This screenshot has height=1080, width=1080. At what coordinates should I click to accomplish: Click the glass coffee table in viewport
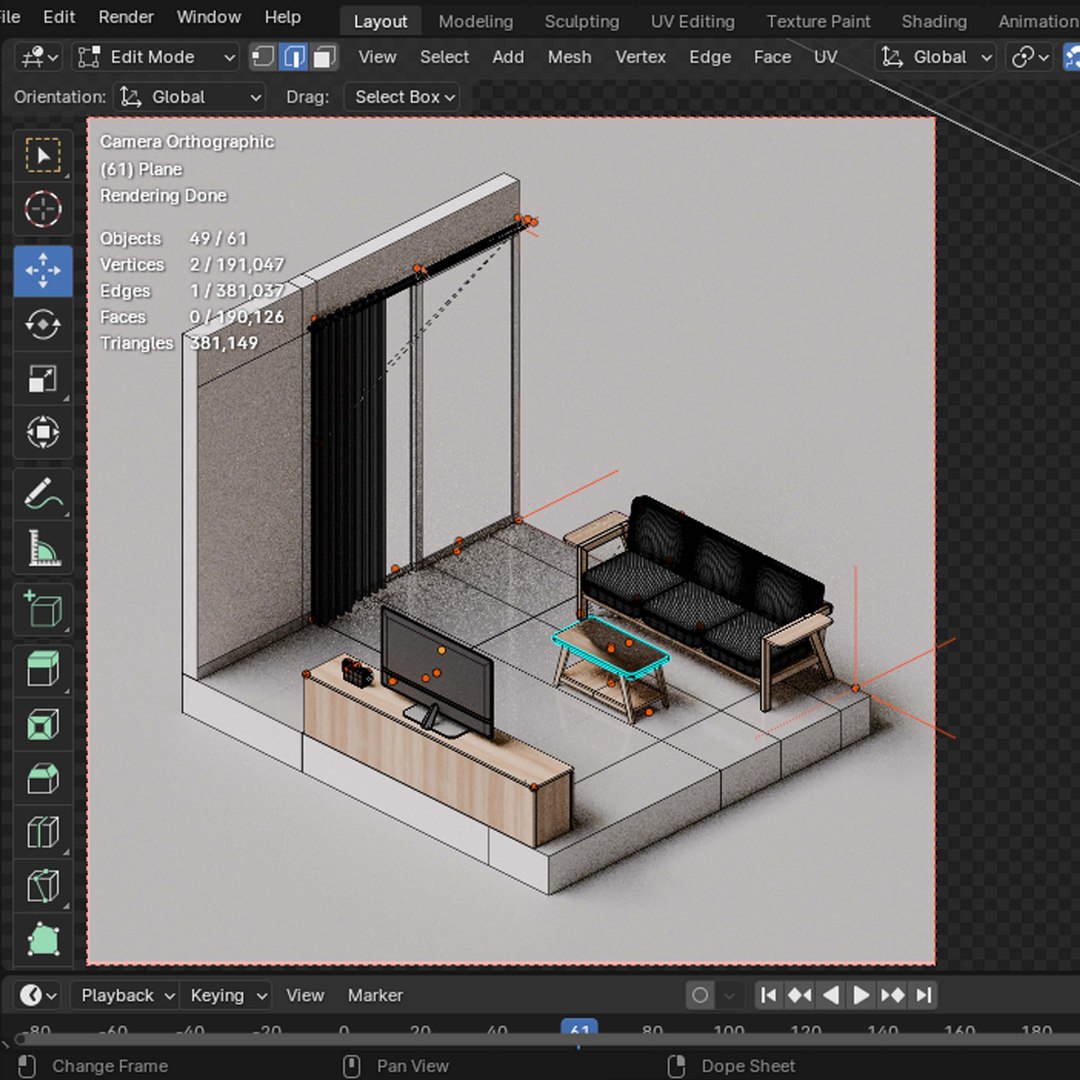pos(611,667)
